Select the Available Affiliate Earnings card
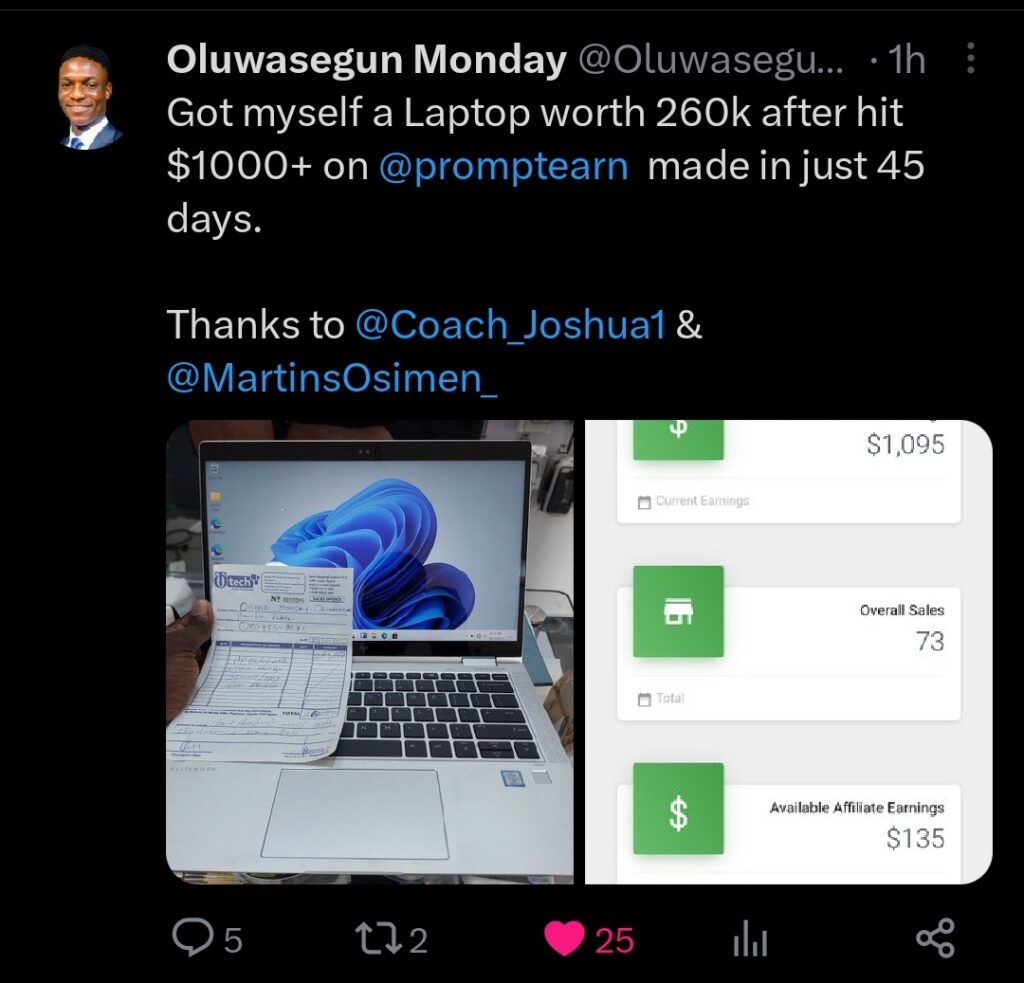The width and height of the screenshot is (1024, 983). 789,830
